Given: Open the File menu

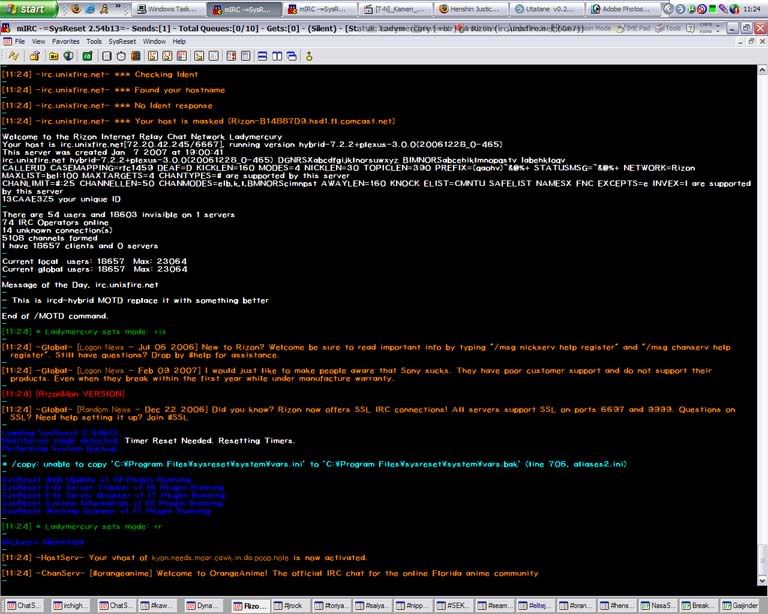Looking at the screenshot, I should tap(21, 41).
